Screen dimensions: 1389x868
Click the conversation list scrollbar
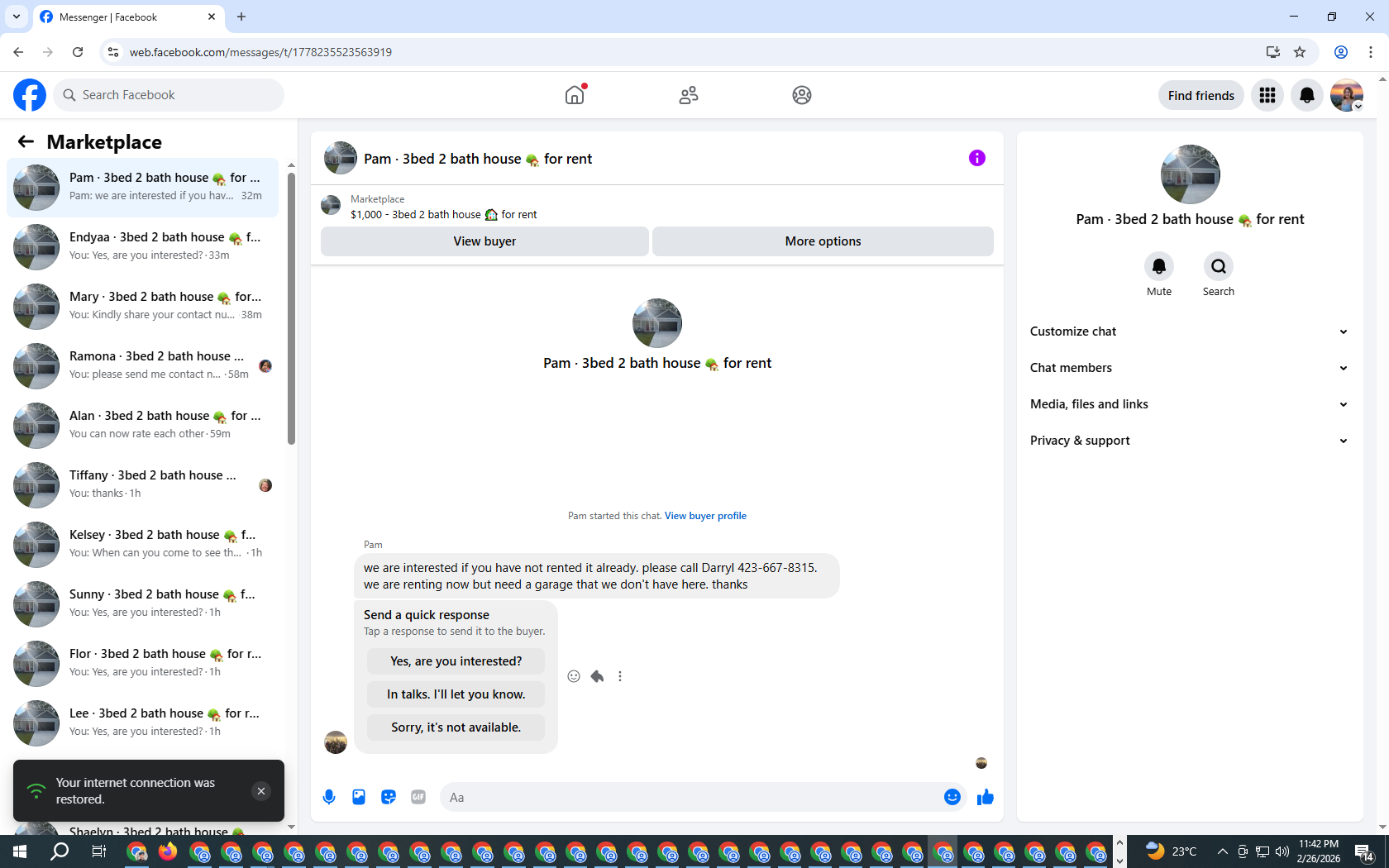click(291, 308)
